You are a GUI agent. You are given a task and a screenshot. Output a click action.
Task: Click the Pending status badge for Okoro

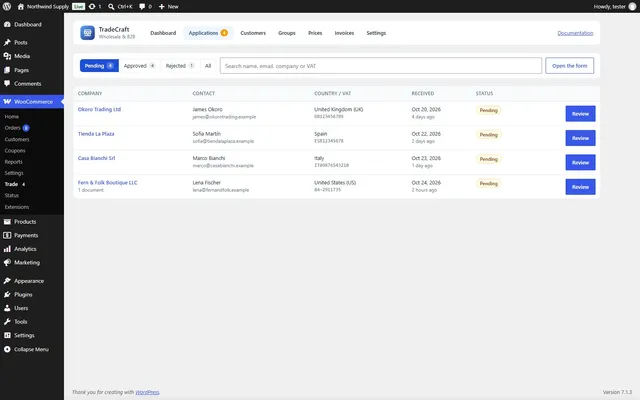click(489, 110)
